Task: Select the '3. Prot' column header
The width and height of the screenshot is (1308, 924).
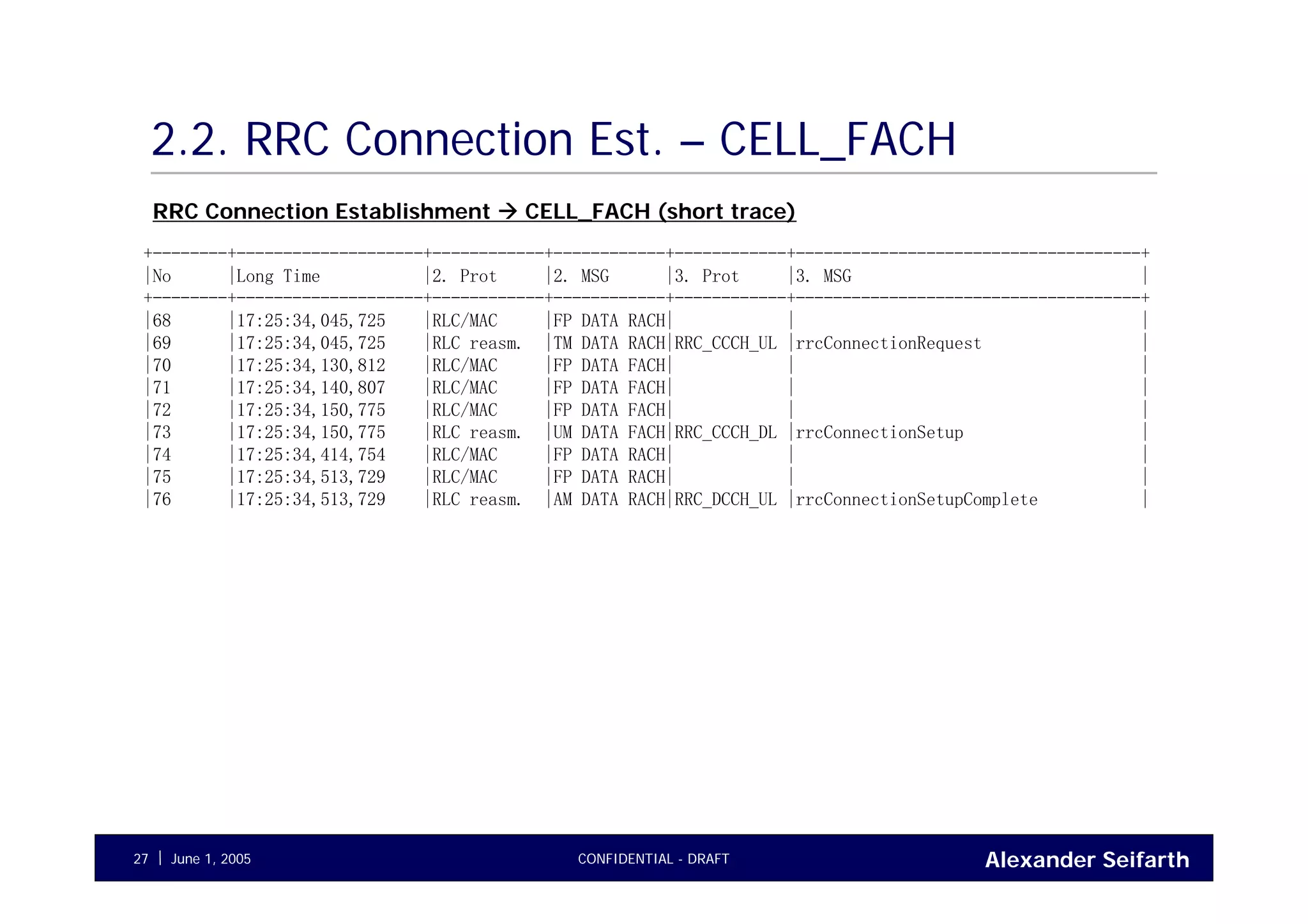Action: (707, 276)
